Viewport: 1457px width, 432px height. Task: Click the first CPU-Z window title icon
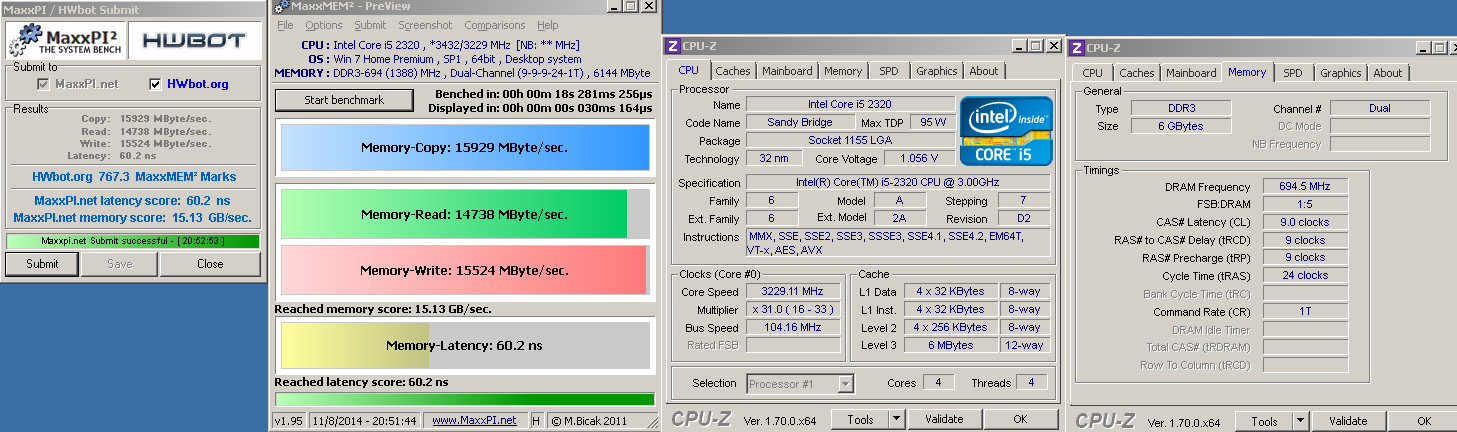coord(673,46)
